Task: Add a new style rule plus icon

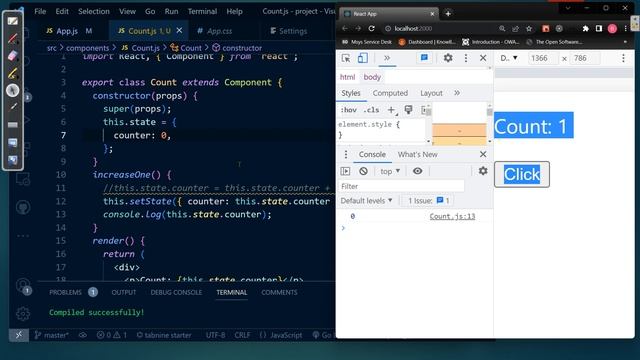Action: [391, 110]
